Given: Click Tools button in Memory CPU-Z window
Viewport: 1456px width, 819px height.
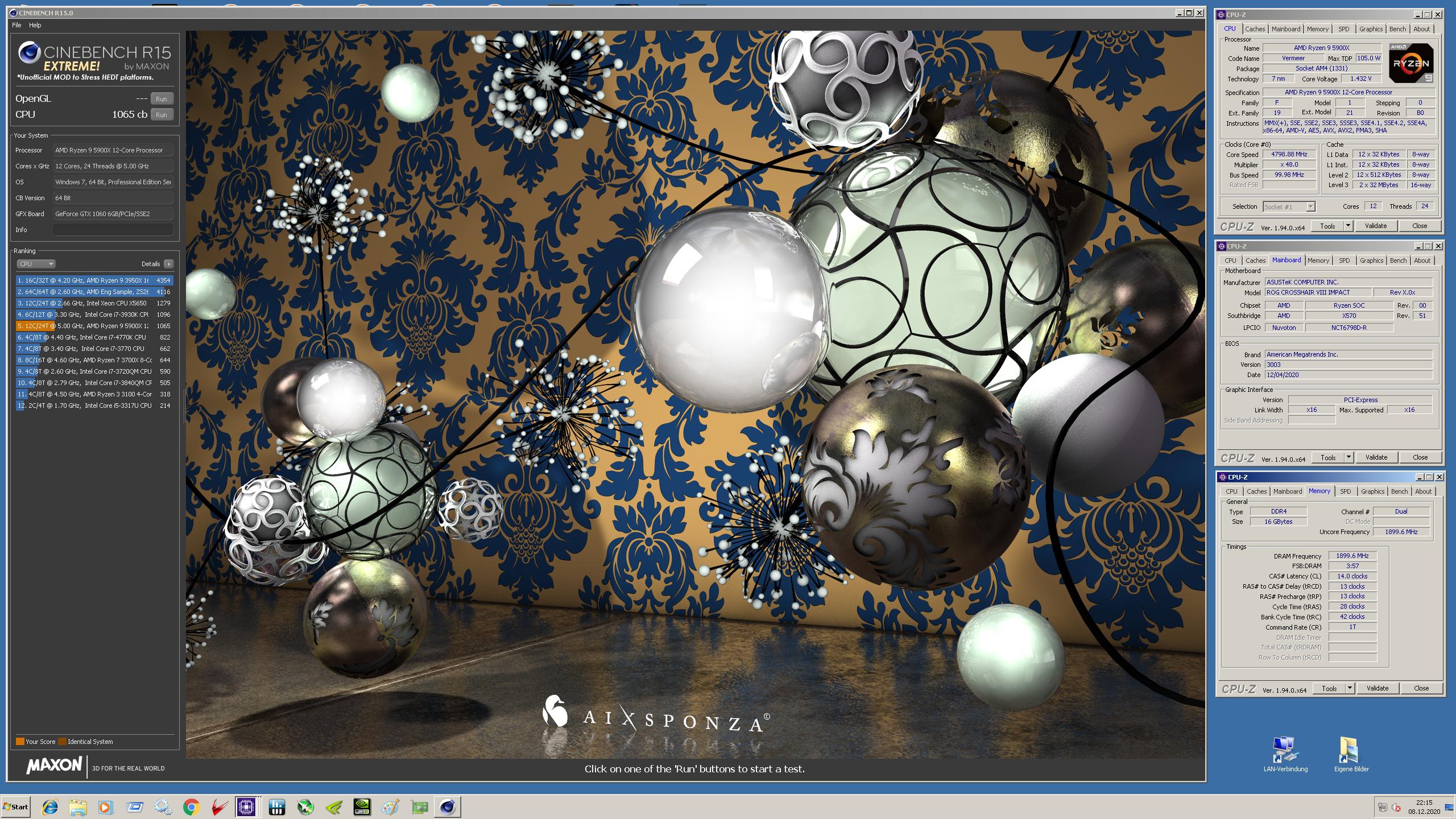Looking at the screenshot, I should (x=1329, y=688).
